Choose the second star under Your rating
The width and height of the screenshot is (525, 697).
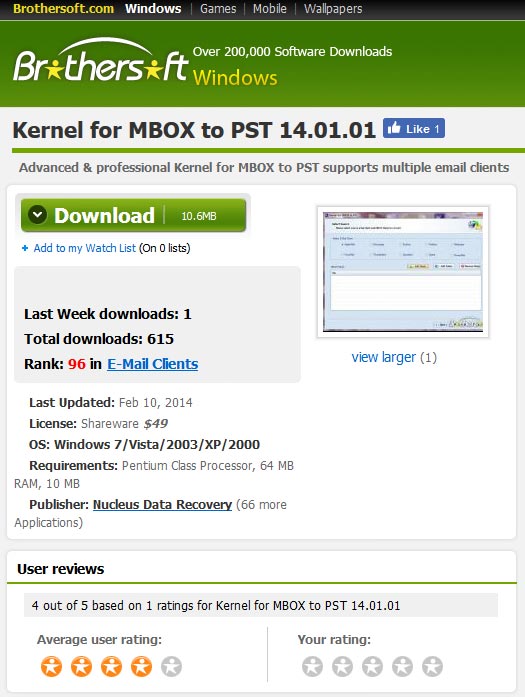coord(342,666)
